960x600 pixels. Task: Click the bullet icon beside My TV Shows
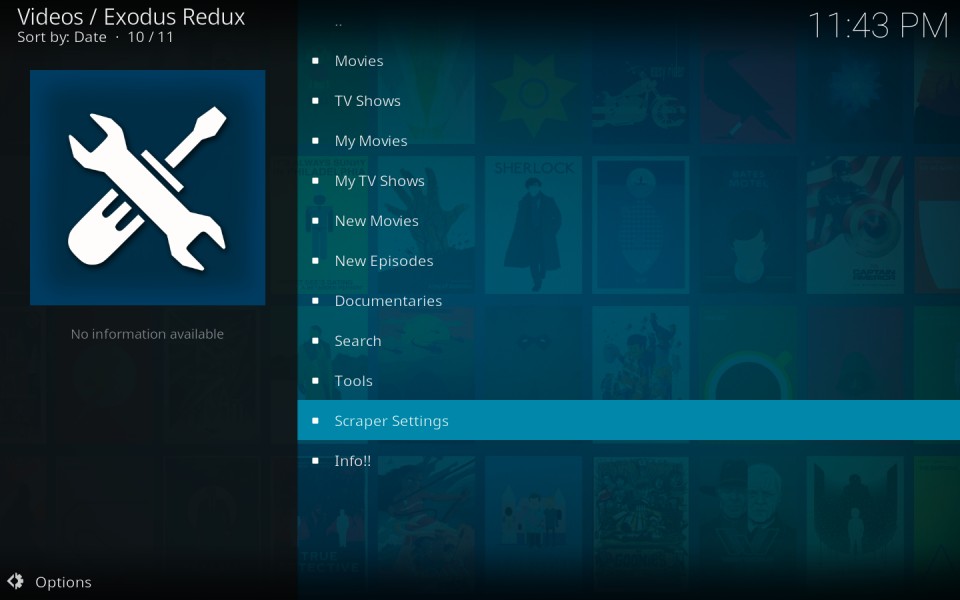pos(315,181)
